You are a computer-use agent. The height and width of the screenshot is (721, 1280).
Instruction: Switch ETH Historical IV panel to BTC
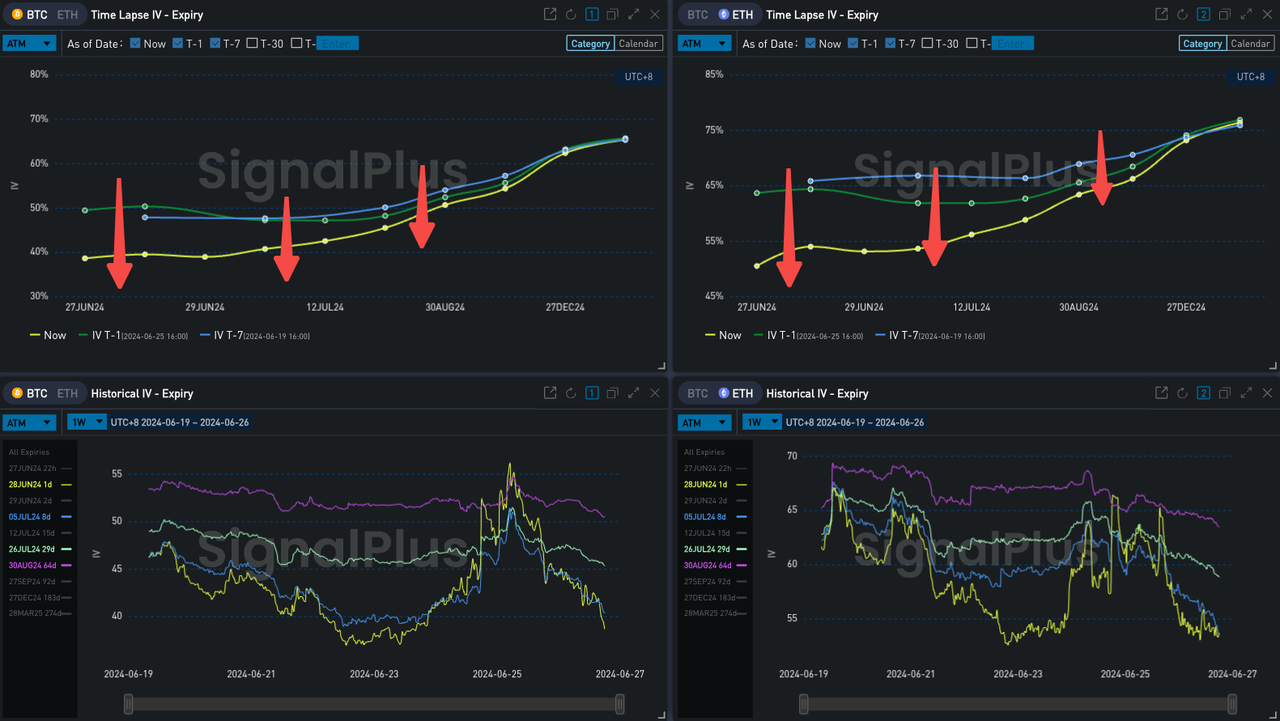click(698, 394)
